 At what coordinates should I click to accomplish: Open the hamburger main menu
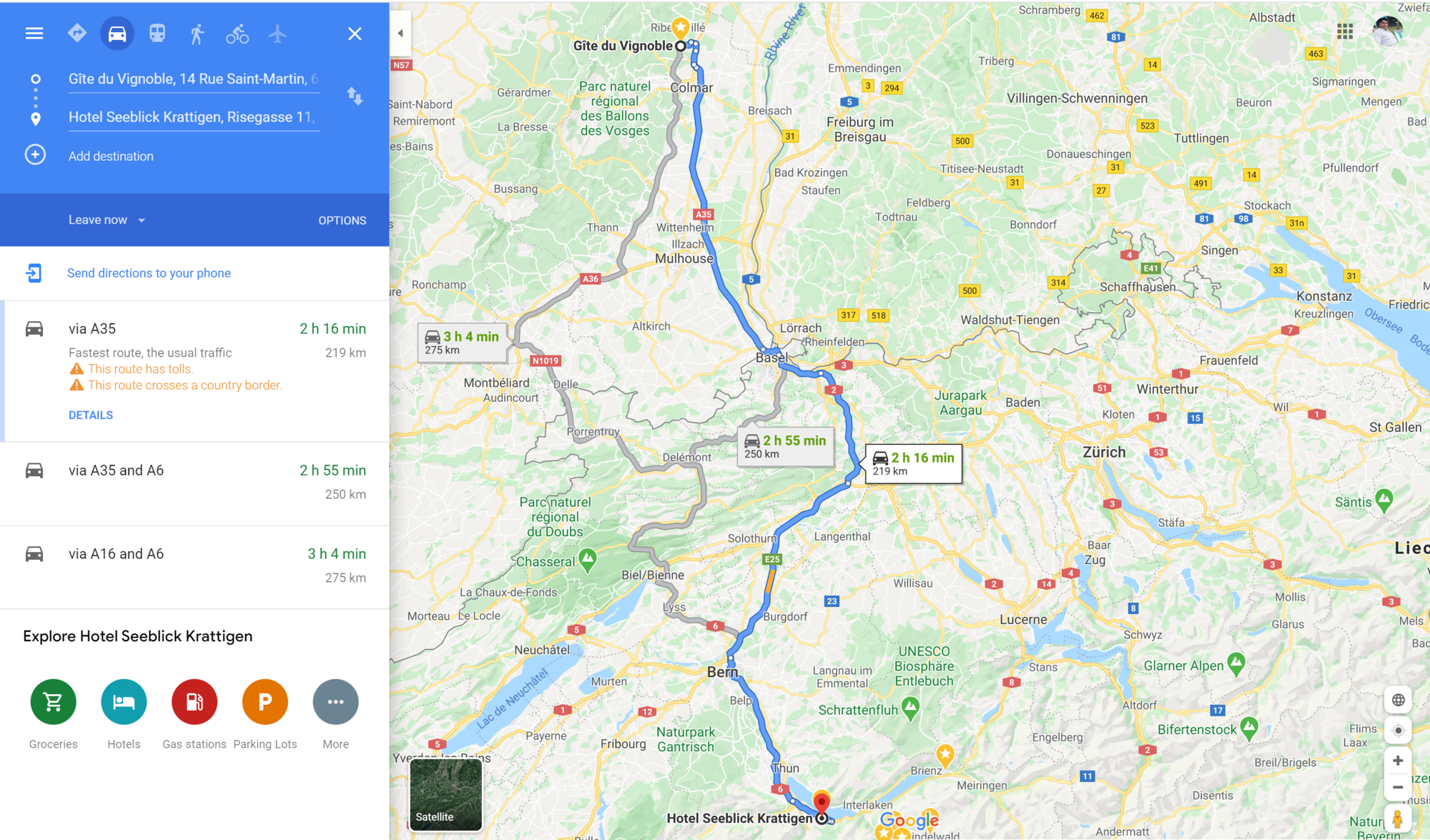[x=34, y=34]
